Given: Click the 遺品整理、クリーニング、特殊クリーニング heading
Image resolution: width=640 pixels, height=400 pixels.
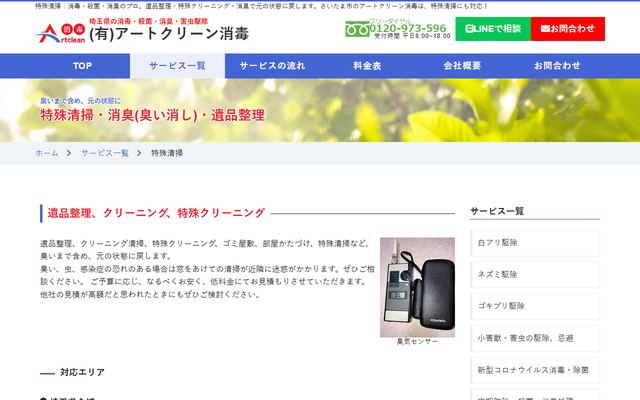Looking at the screenshot, I should point(156,213).
